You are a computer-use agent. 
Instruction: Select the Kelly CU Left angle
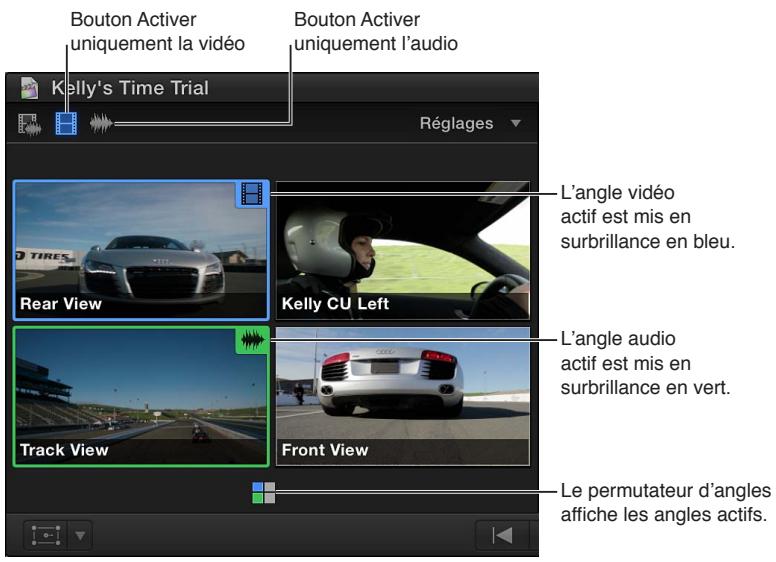click(402, 250)
